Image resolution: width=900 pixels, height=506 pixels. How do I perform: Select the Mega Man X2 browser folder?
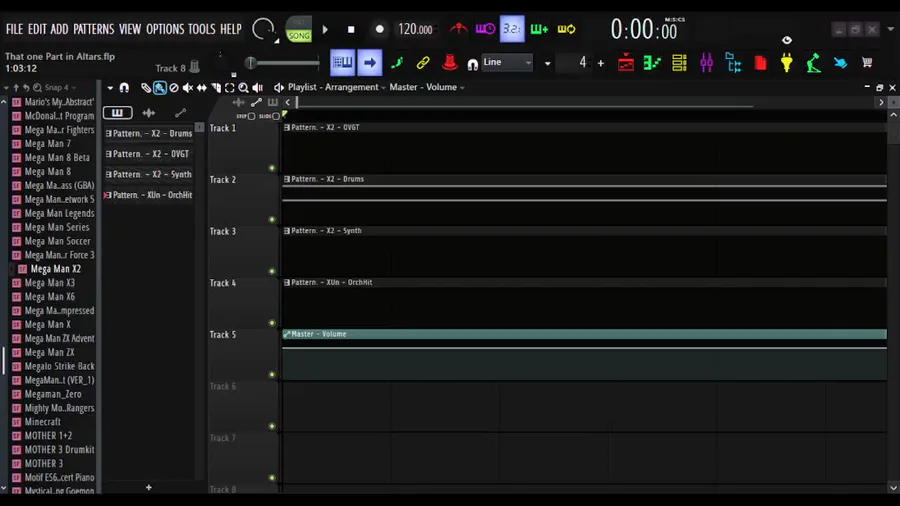coord(56,268)
